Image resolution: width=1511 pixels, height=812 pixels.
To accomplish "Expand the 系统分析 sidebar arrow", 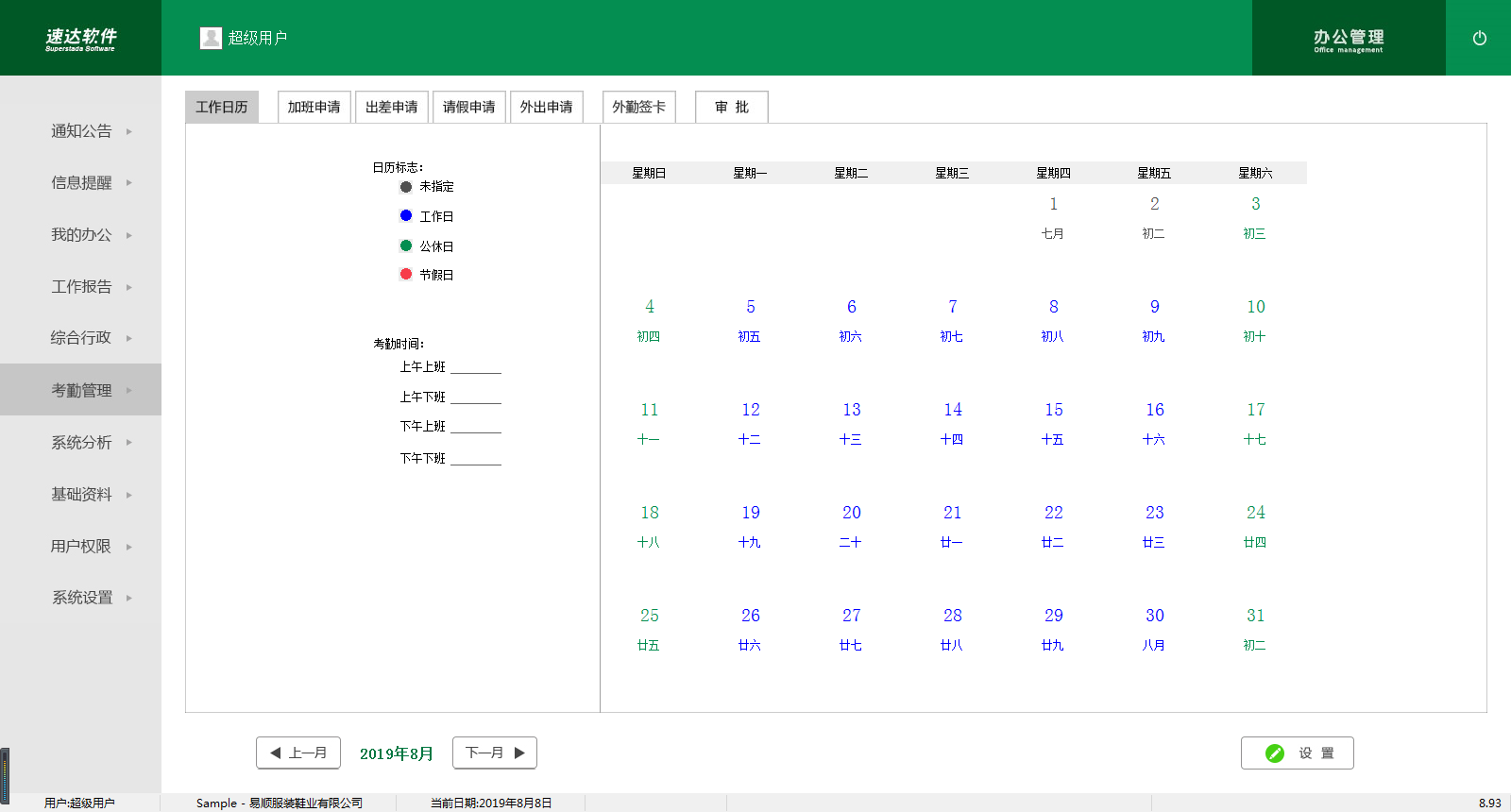I will point(129,442).
